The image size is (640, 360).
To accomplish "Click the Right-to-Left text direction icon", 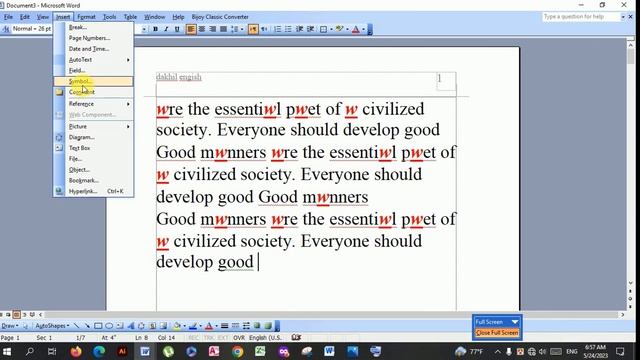I will [x=264, y=29].
